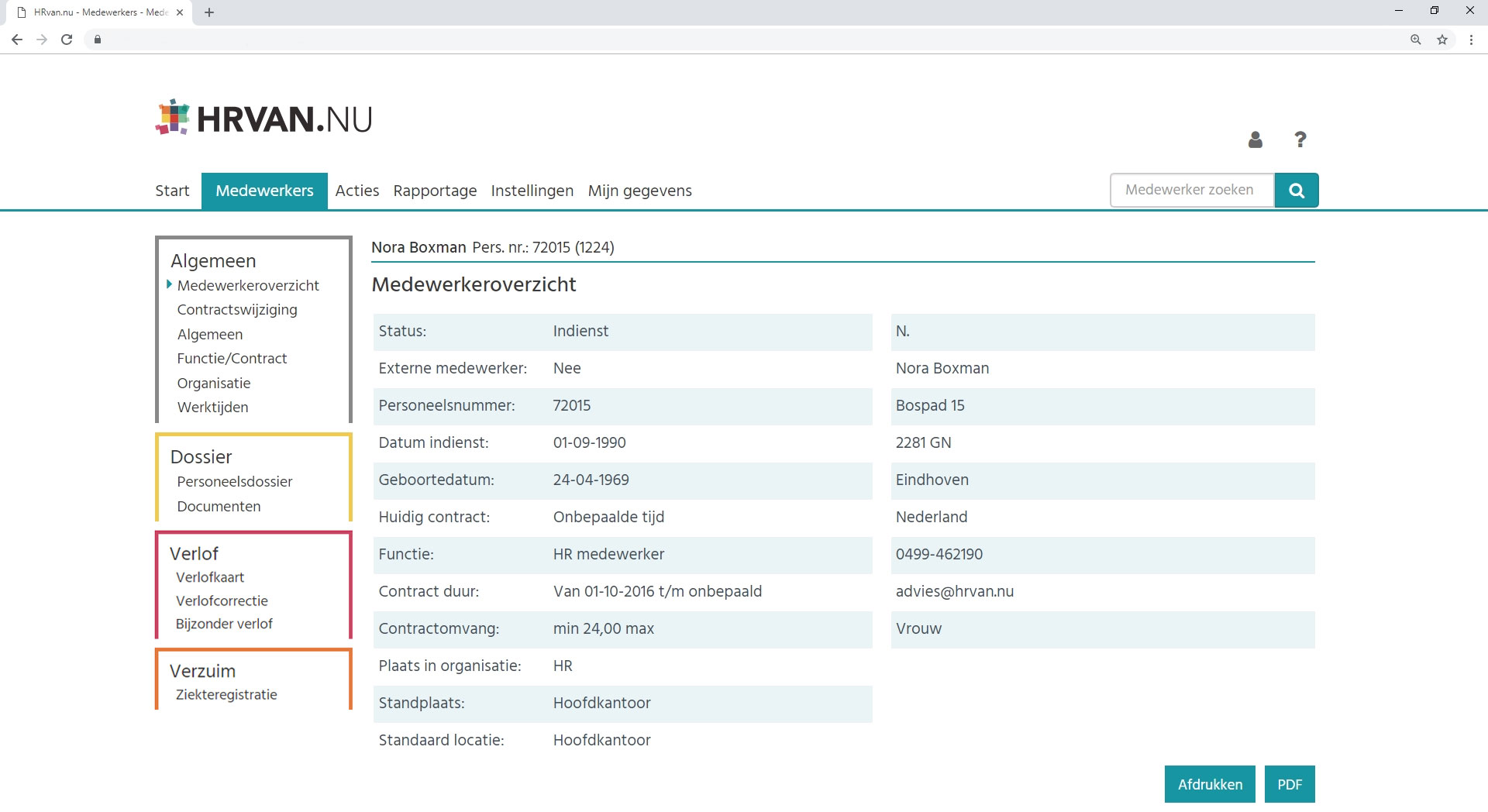Screen dimensions: 1488x812
Task: Open Functie/Contract in the sidebar
Action: (x=232, y=359)
